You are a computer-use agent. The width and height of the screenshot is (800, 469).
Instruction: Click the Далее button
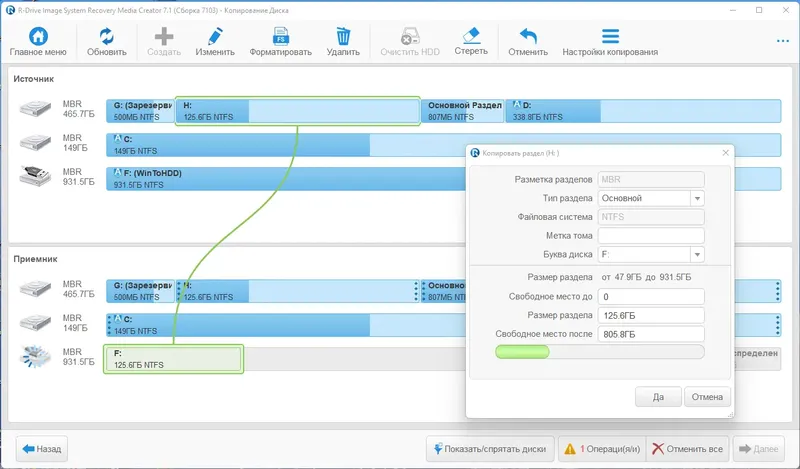point(759,449)
